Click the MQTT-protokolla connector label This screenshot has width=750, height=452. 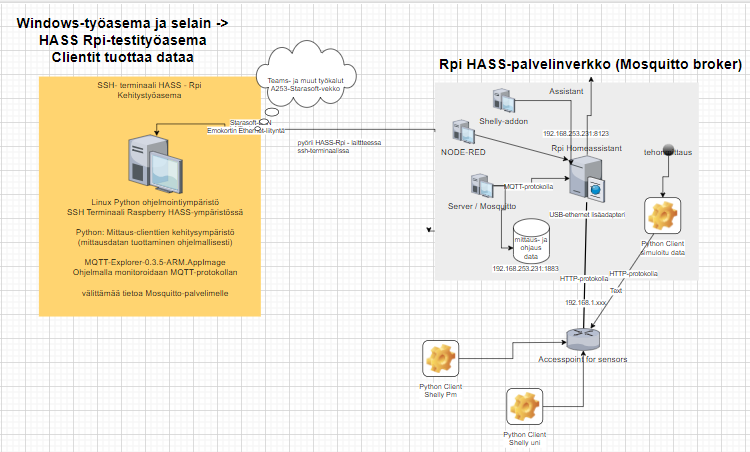click(529, 187)
